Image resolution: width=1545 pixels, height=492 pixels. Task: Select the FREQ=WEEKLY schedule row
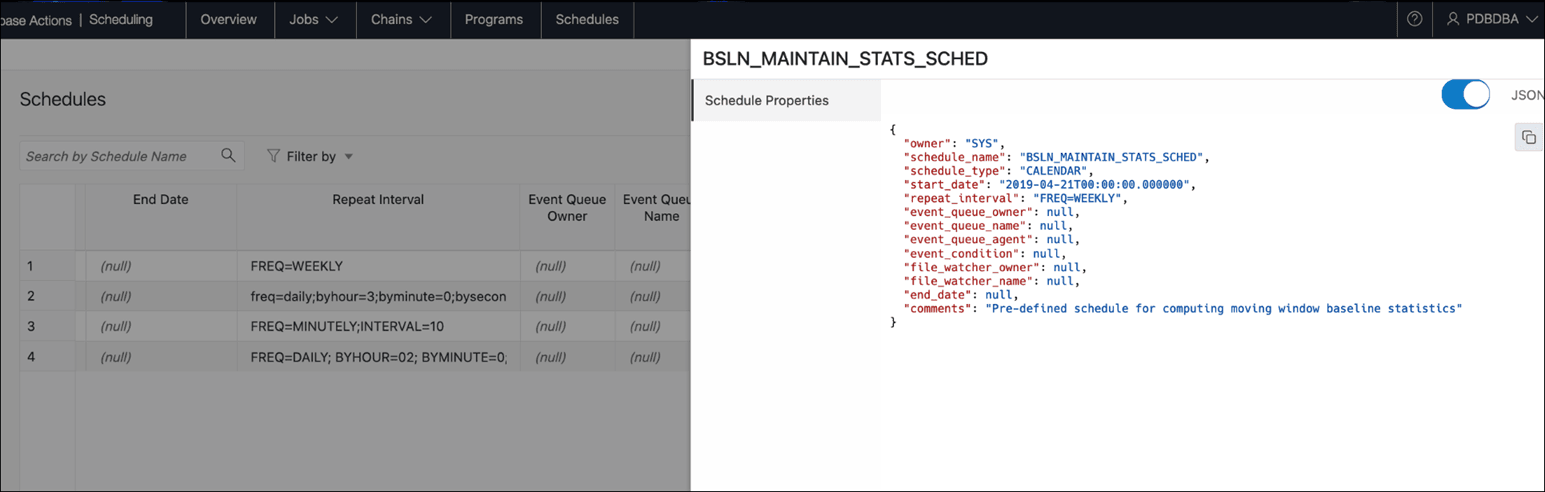297,266
